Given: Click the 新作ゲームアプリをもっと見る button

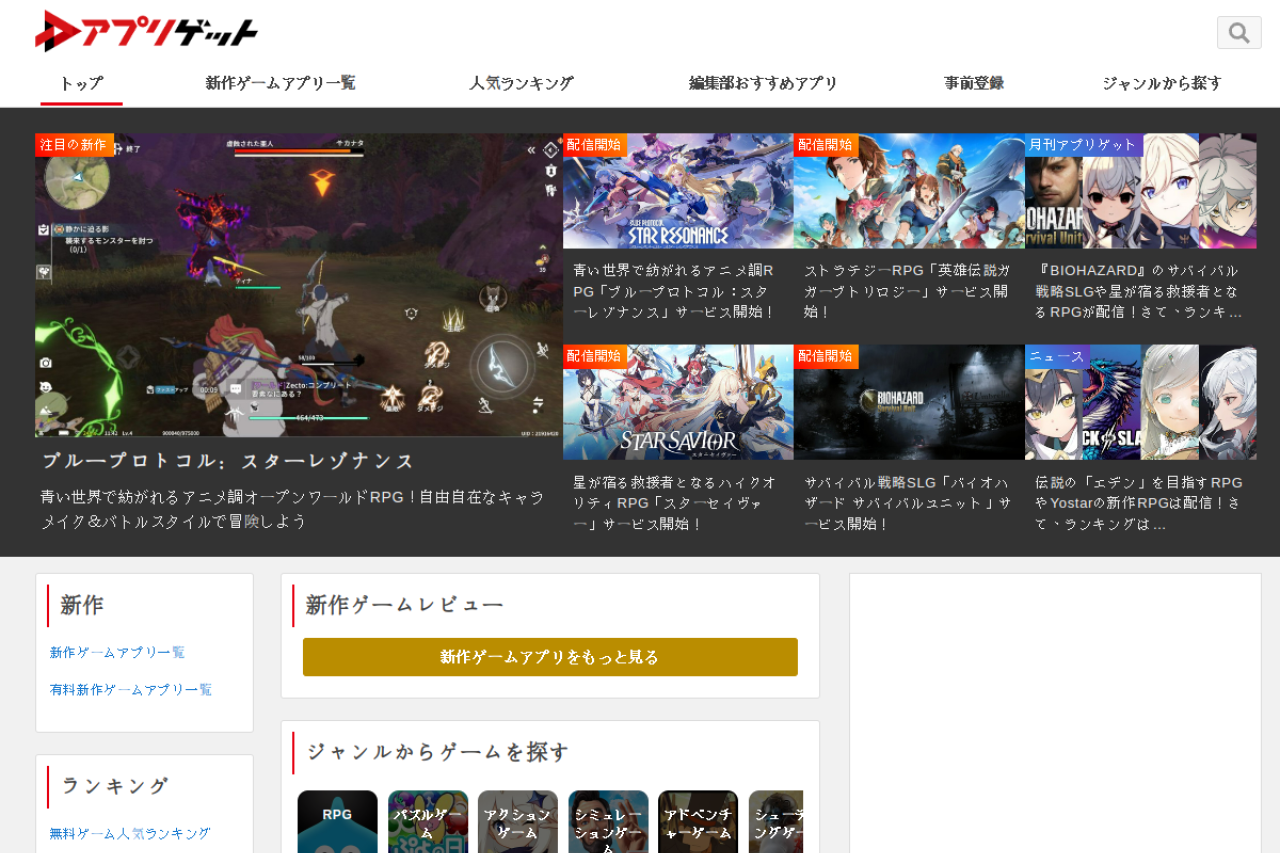Looking at the screenshot, I should coord(550,657).
